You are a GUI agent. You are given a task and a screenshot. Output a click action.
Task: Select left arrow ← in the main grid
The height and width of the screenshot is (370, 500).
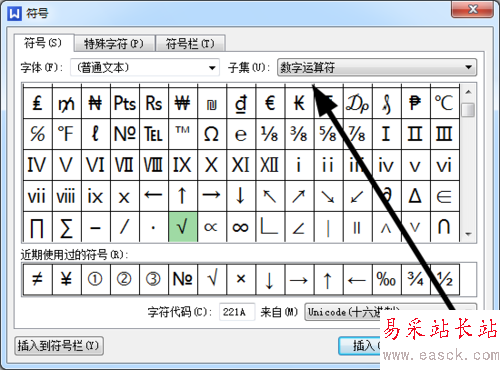coord(154,196)
